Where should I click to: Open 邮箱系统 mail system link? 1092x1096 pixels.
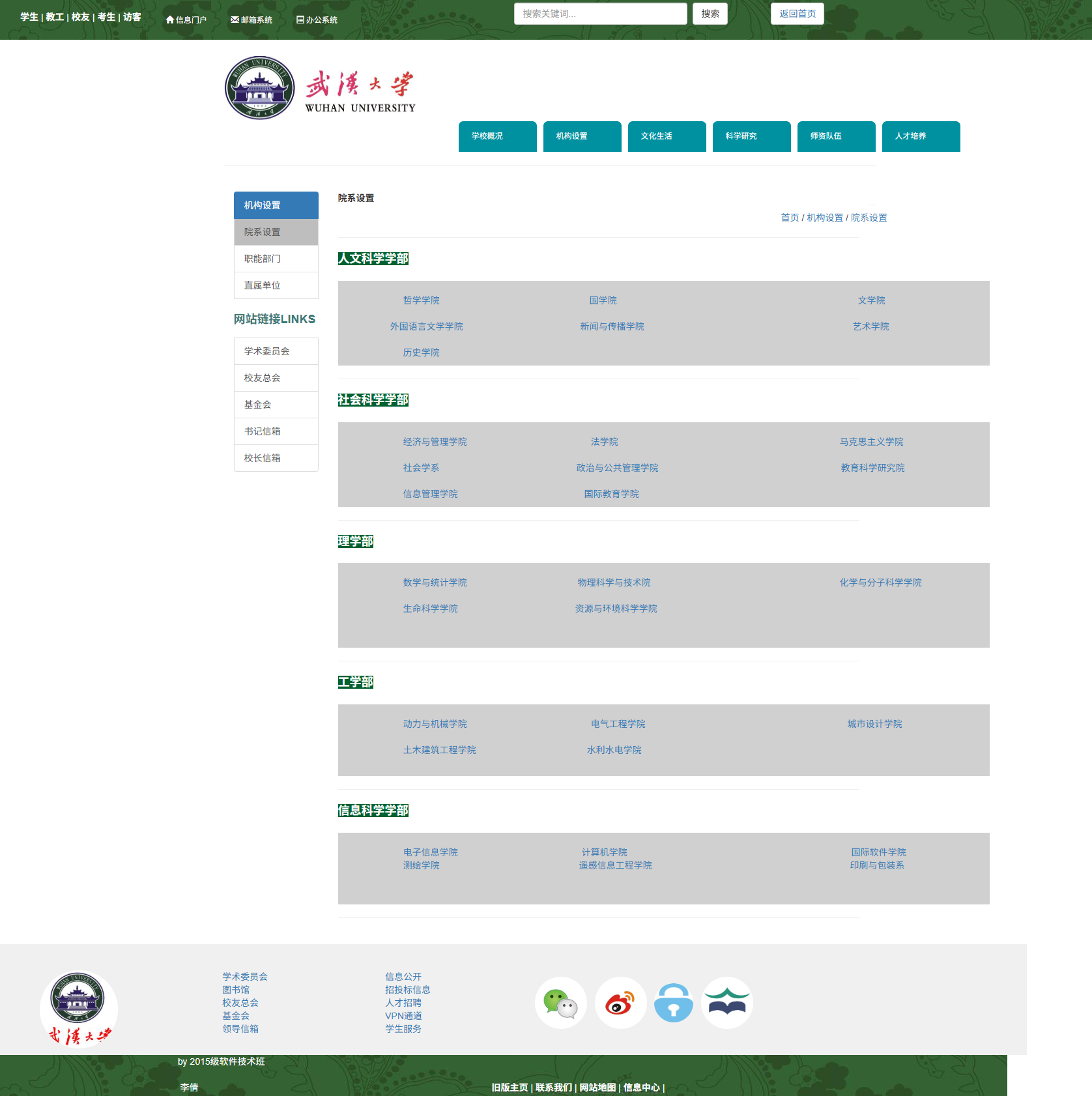point(251,20)
